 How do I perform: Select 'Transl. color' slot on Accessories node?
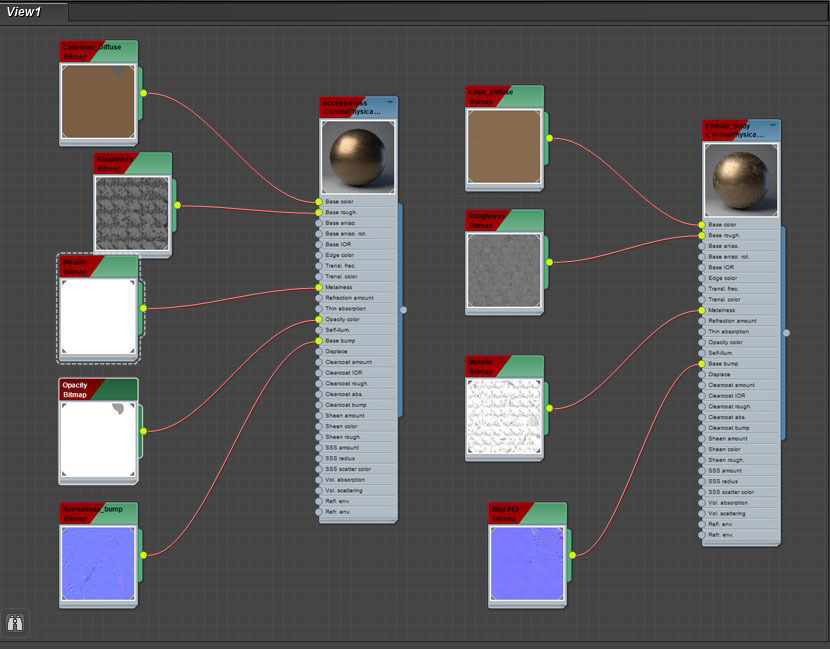click(358, 276)
